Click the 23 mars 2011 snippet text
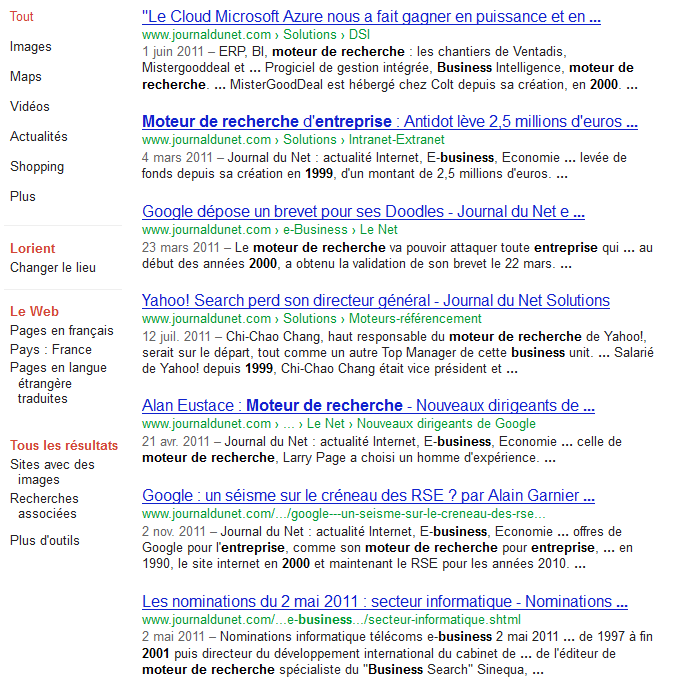This screenshot has height=689, width=680. [397, 256]
